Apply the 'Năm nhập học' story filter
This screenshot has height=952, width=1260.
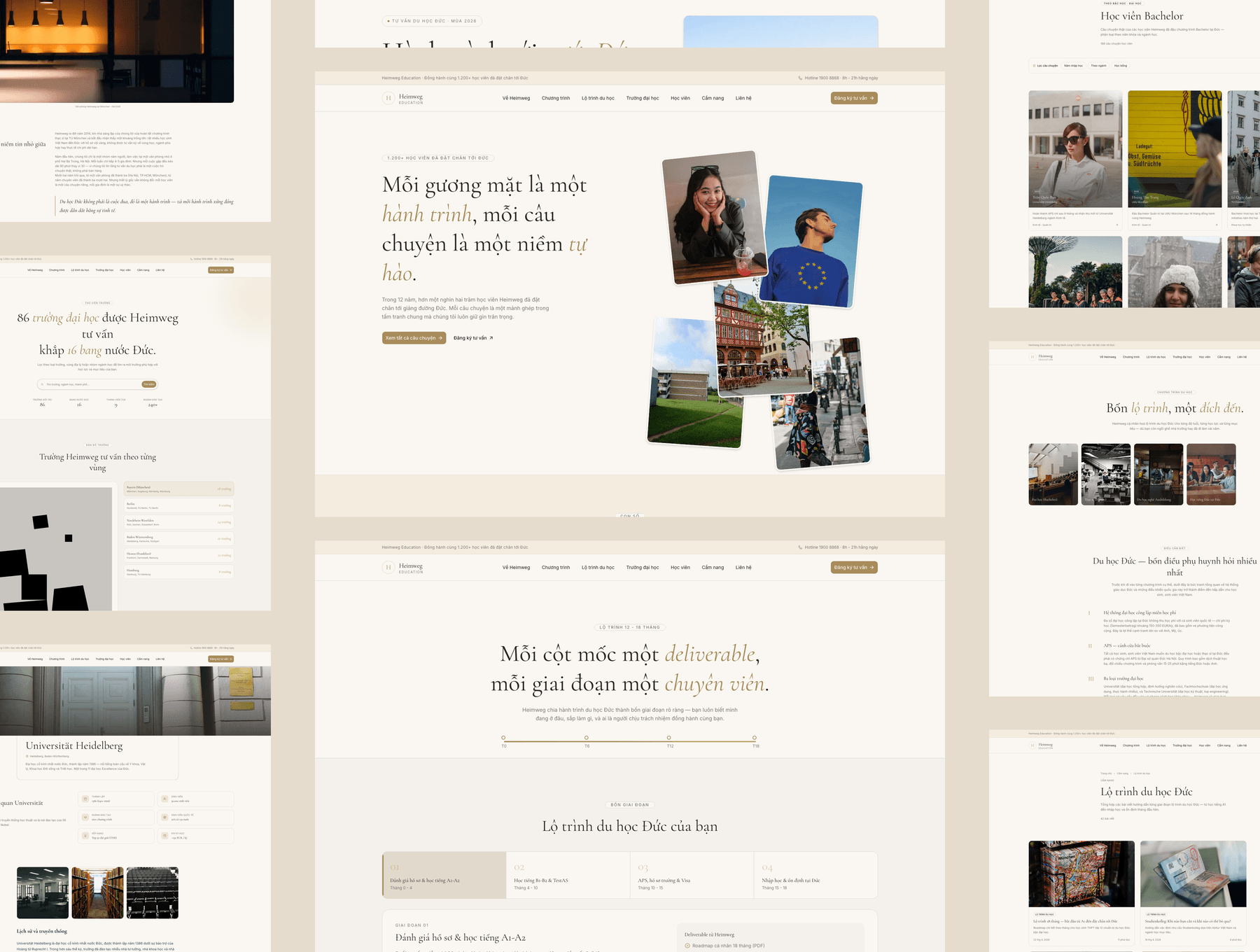[1073, 66]
